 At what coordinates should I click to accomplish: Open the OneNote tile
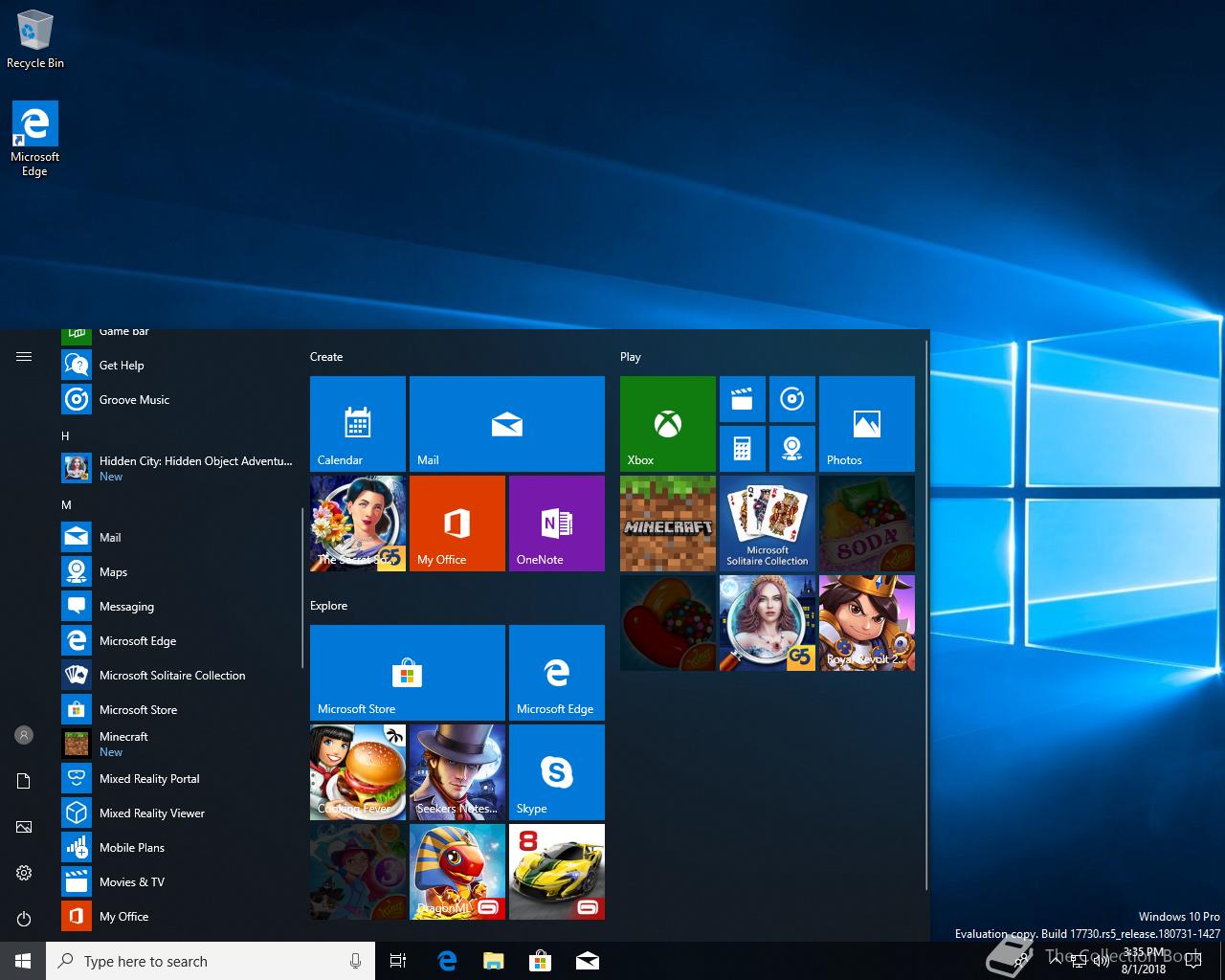(x=557, y=523)
